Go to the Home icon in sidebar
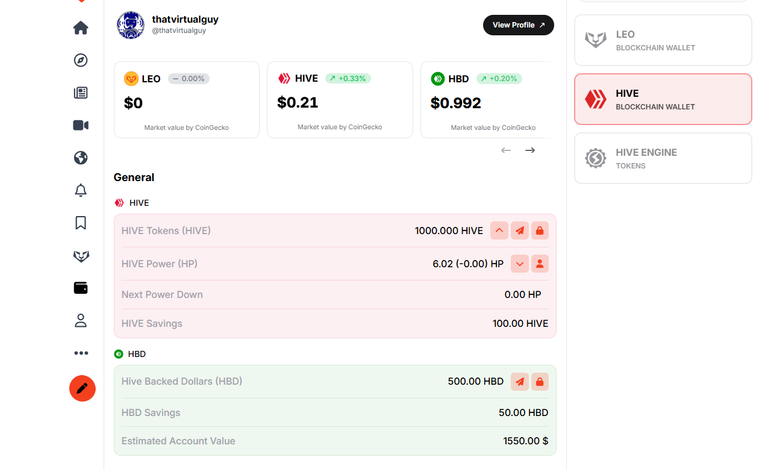This screenshot has height=470, width=768. coord(81,28)
